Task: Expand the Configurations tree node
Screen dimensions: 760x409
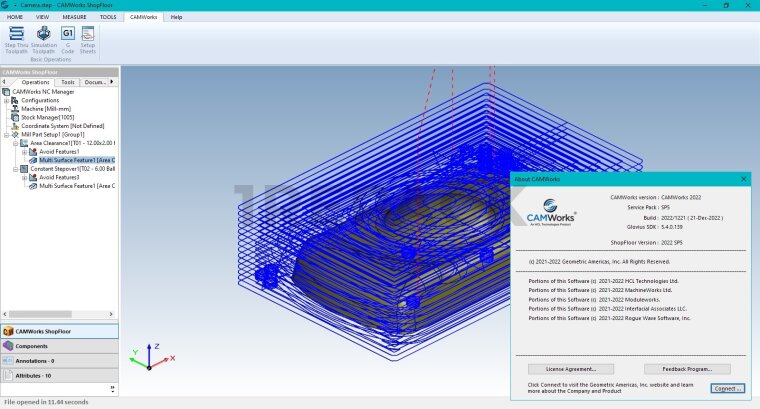Action: 6,100
